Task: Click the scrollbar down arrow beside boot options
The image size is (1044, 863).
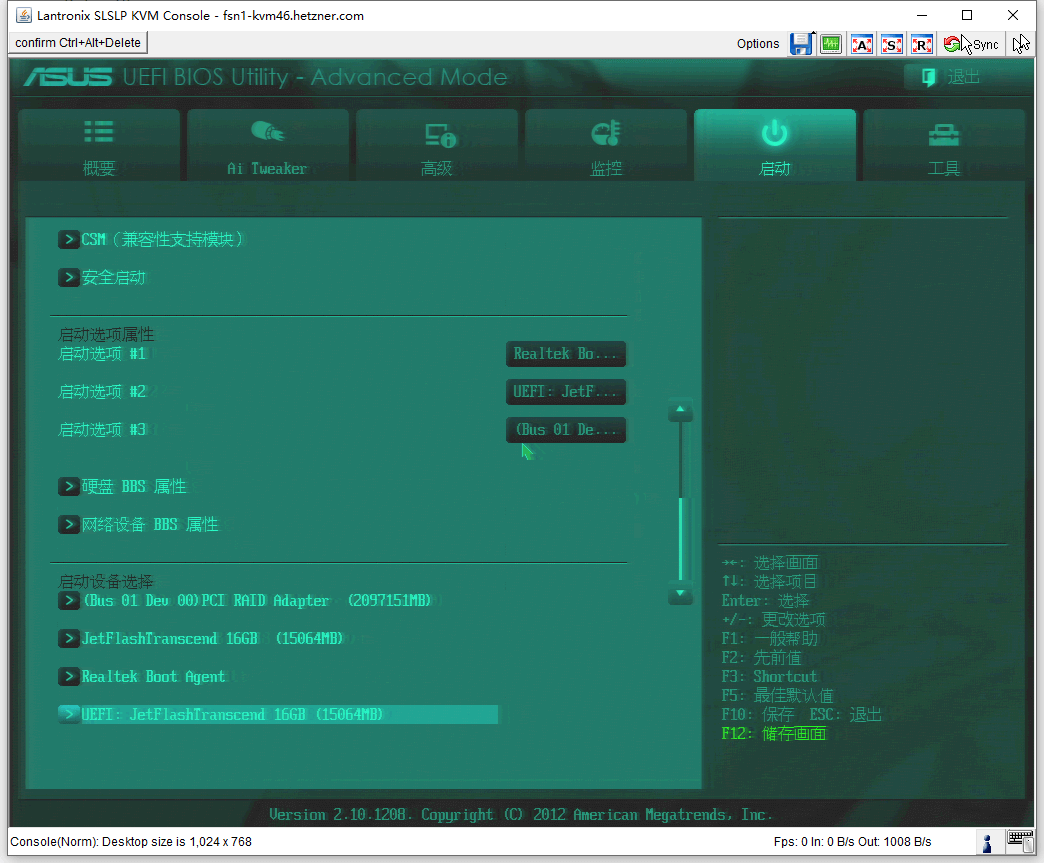Action: (x=680, y=595)
